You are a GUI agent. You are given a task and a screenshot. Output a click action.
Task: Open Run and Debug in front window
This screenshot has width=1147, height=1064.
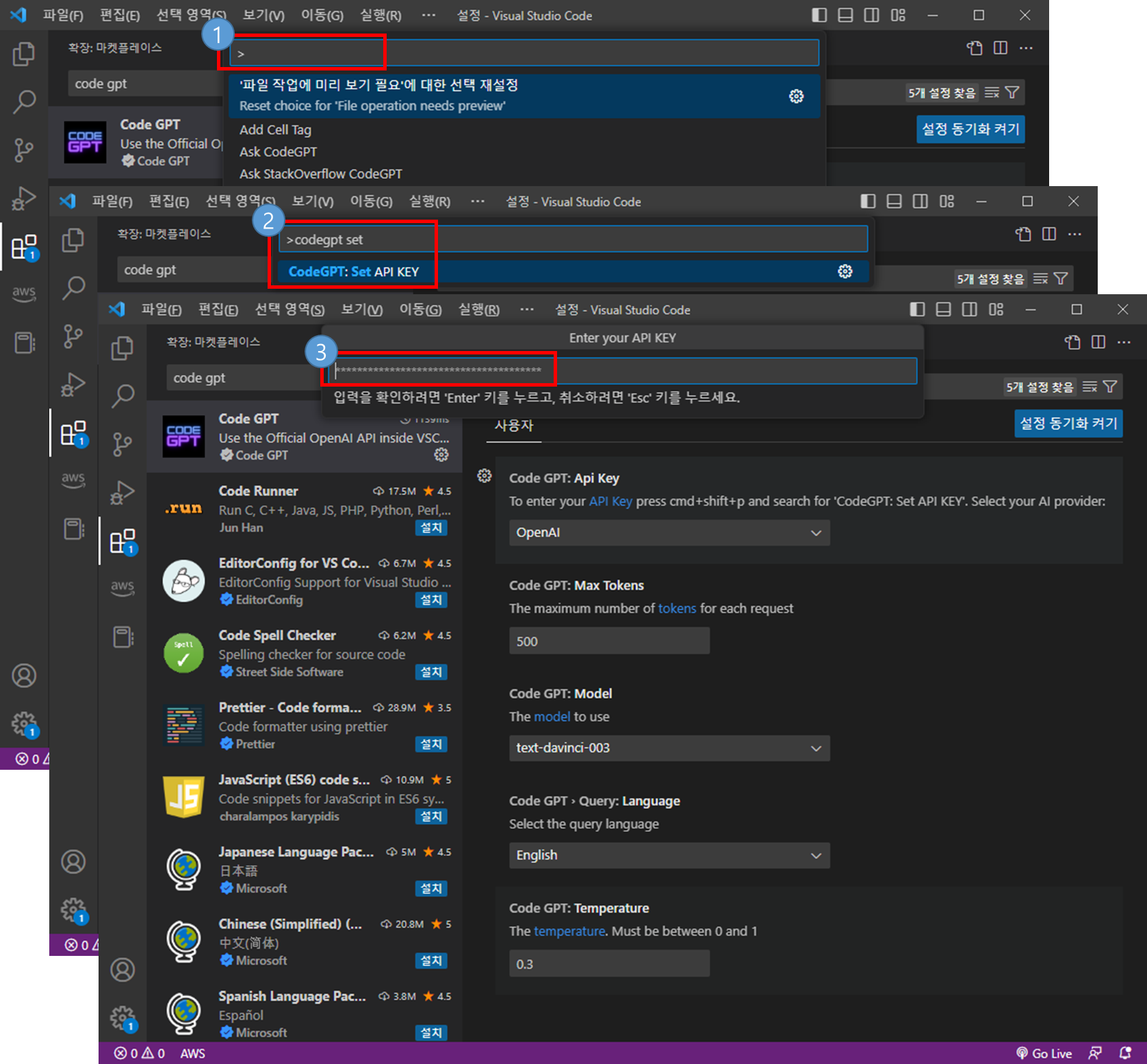(x=123, y=493)
